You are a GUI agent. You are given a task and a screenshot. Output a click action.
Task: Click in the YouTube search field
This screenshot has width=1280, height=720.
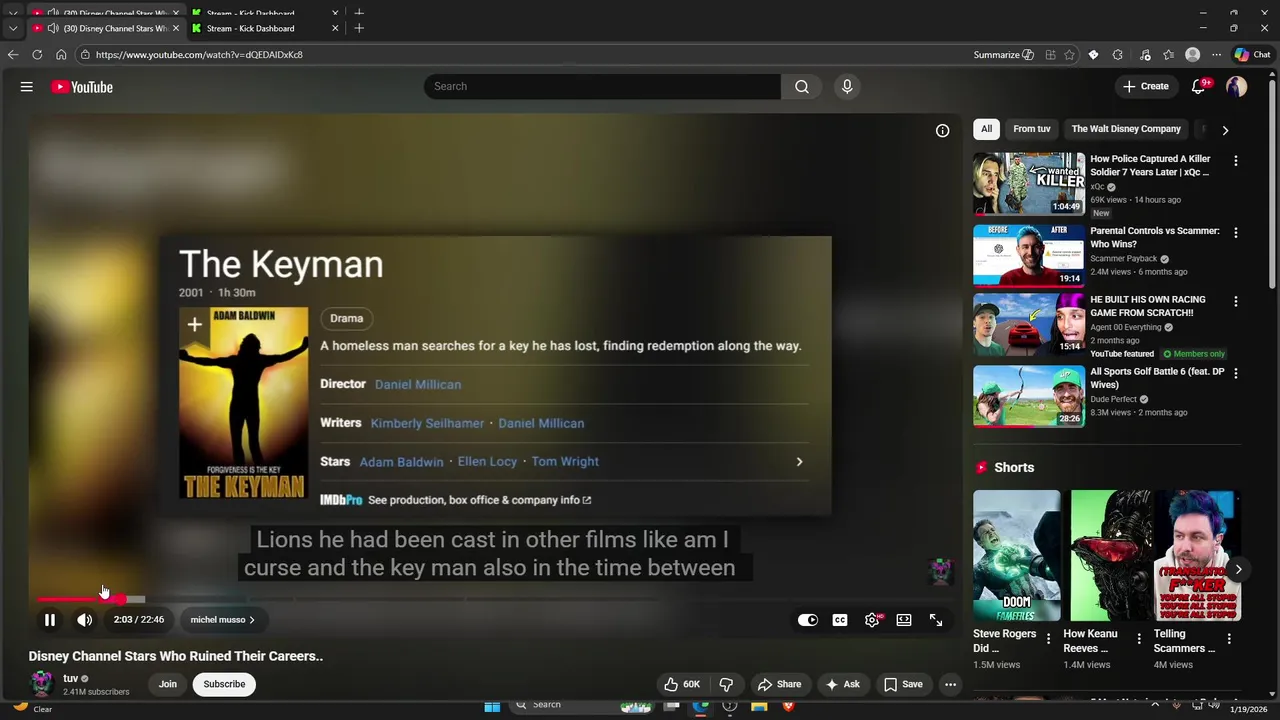pyautogui.click(x=602, y=87)
